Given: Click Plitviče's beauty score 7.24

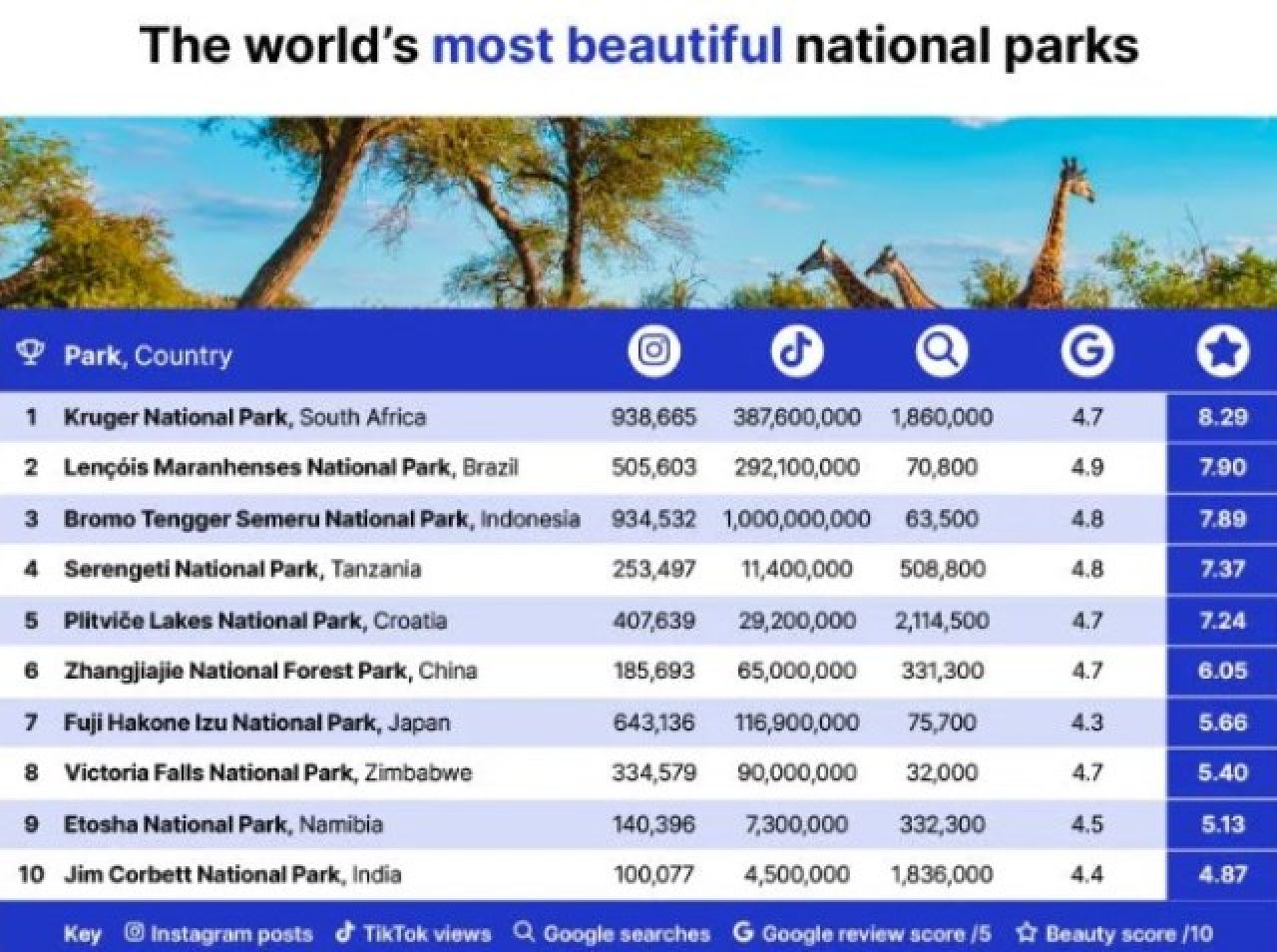Looking at the screenshot, I should [x=1222, y=621].
